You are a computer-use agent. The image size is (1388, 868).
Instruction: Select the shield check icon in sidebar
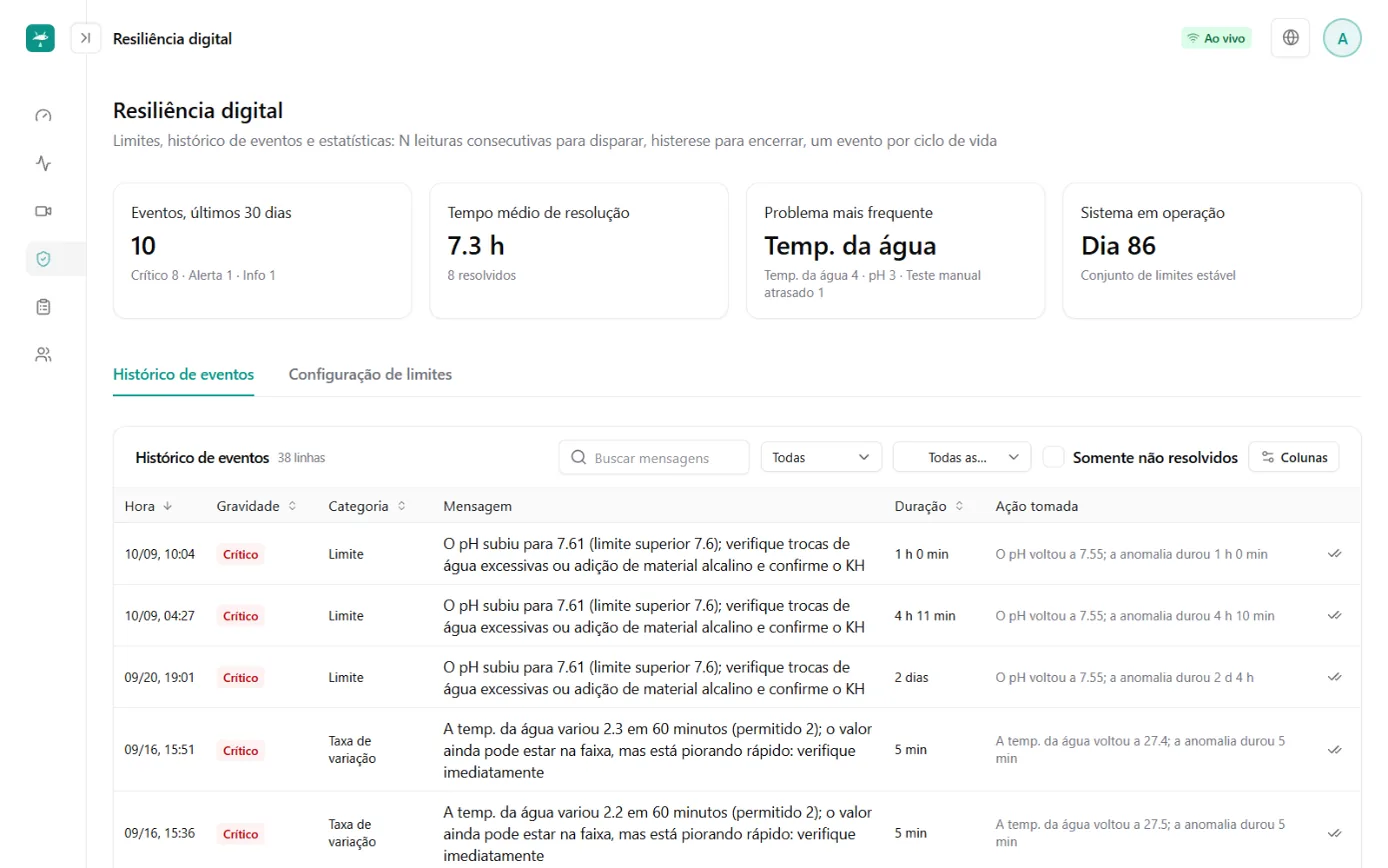click(43, 259)
